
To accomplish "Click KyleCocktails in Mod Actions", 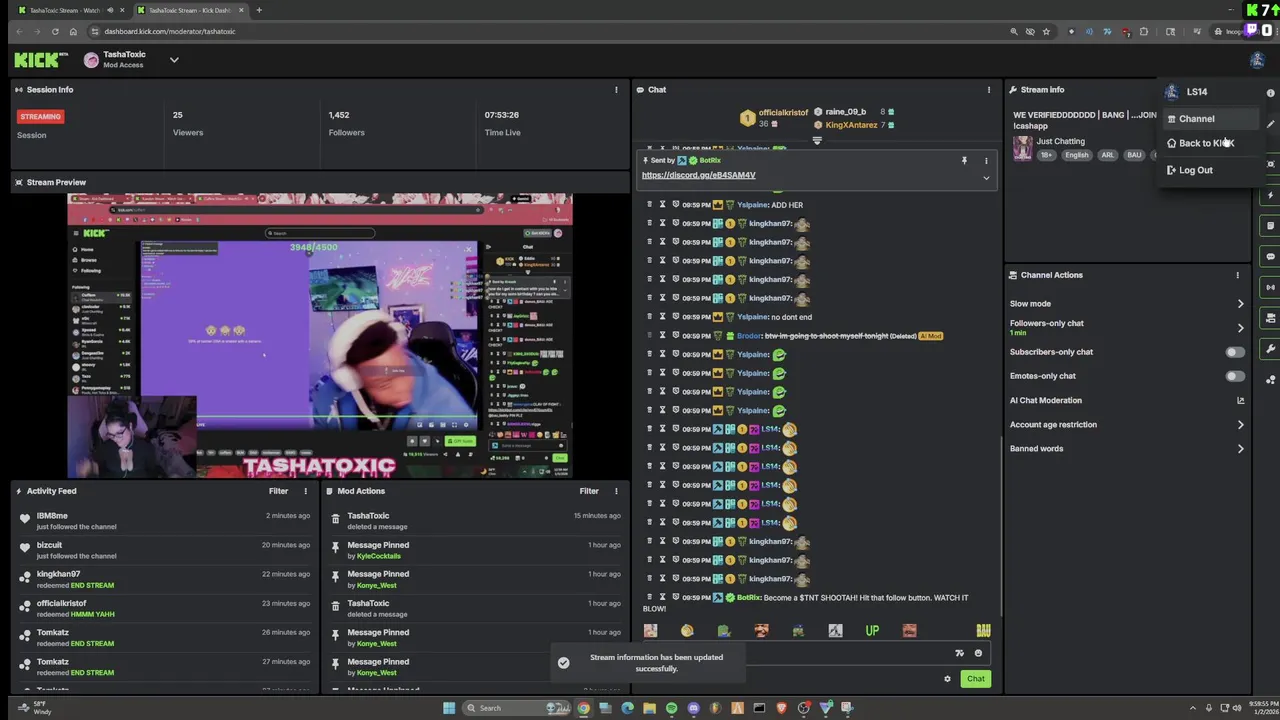I will point(378,556).
